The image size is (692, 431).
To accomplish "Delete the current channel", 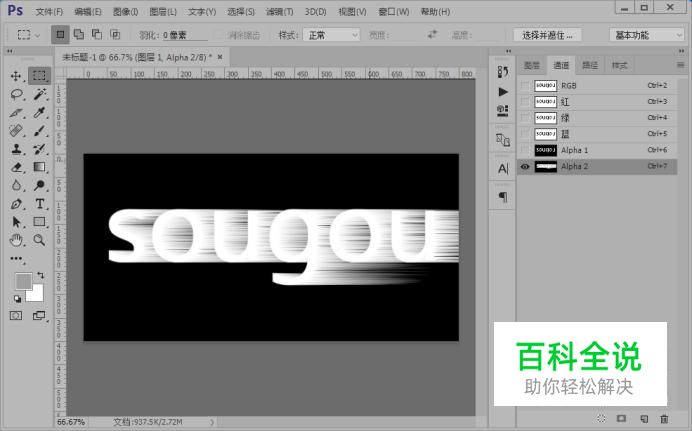I will click(664, 419).
